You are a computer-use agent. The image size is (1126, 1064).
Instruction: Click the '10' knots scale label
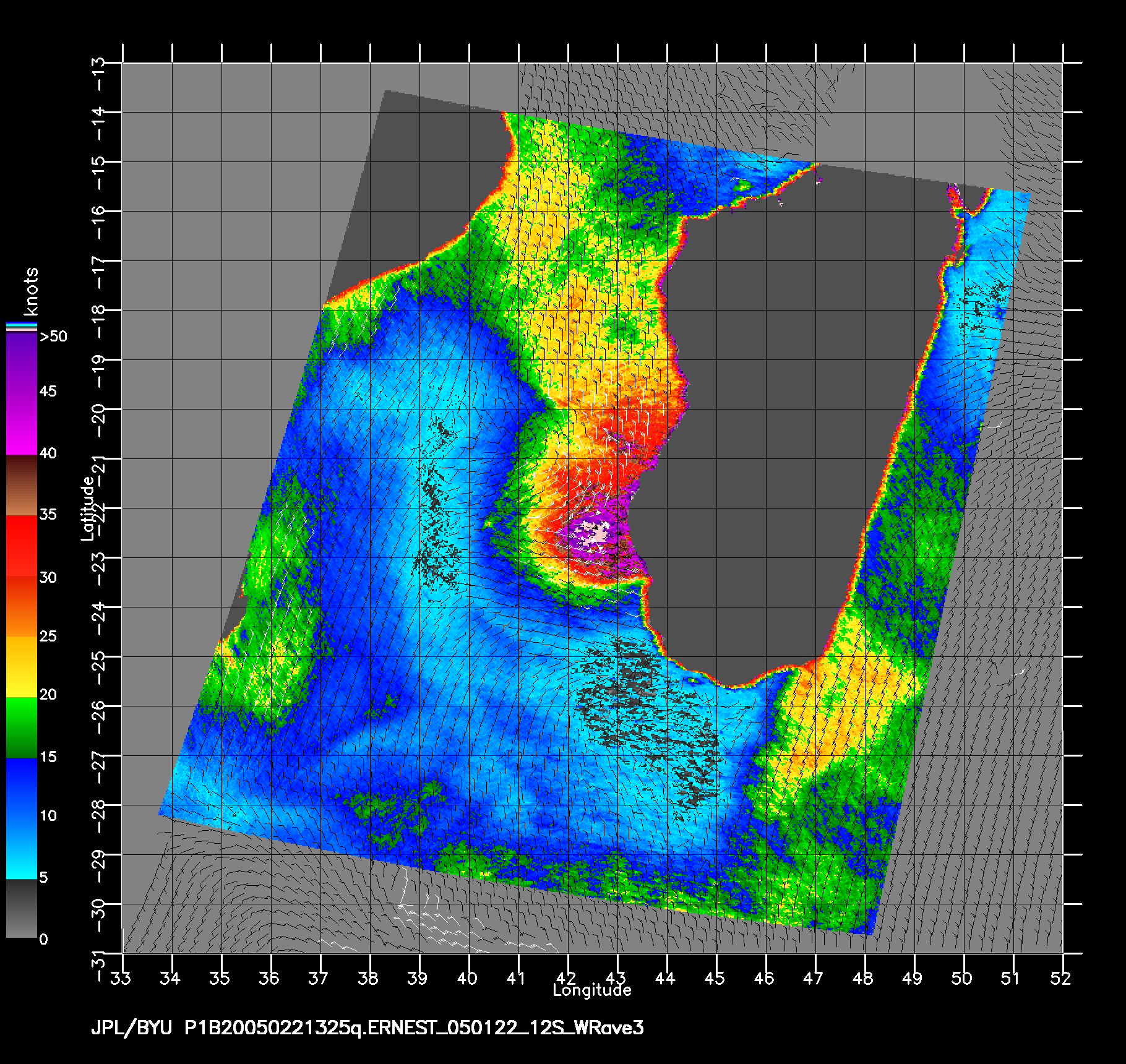pyautogui.click(x=48, y=815)
